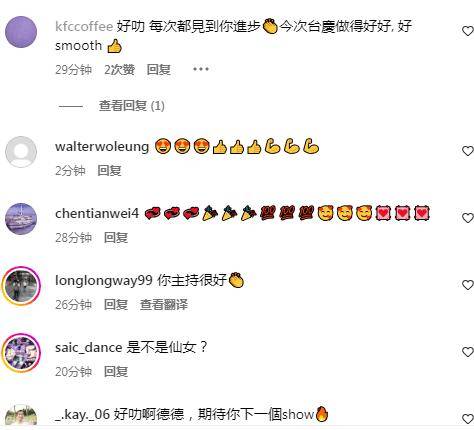Image resolution: width=474 pixels, height=430 pixels.
Task: Click 回复 under kfccoffee's comment
Action: [159, 70]
